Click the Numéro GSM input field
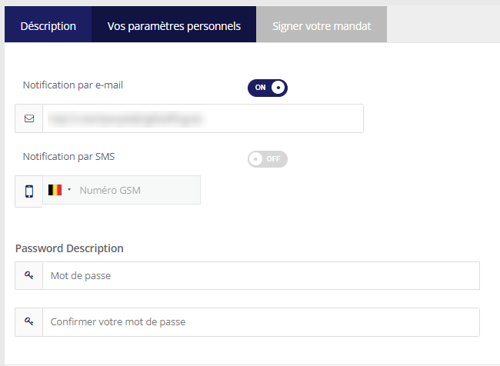The height and width of the screenshot is (366, 500). (139, 190)
